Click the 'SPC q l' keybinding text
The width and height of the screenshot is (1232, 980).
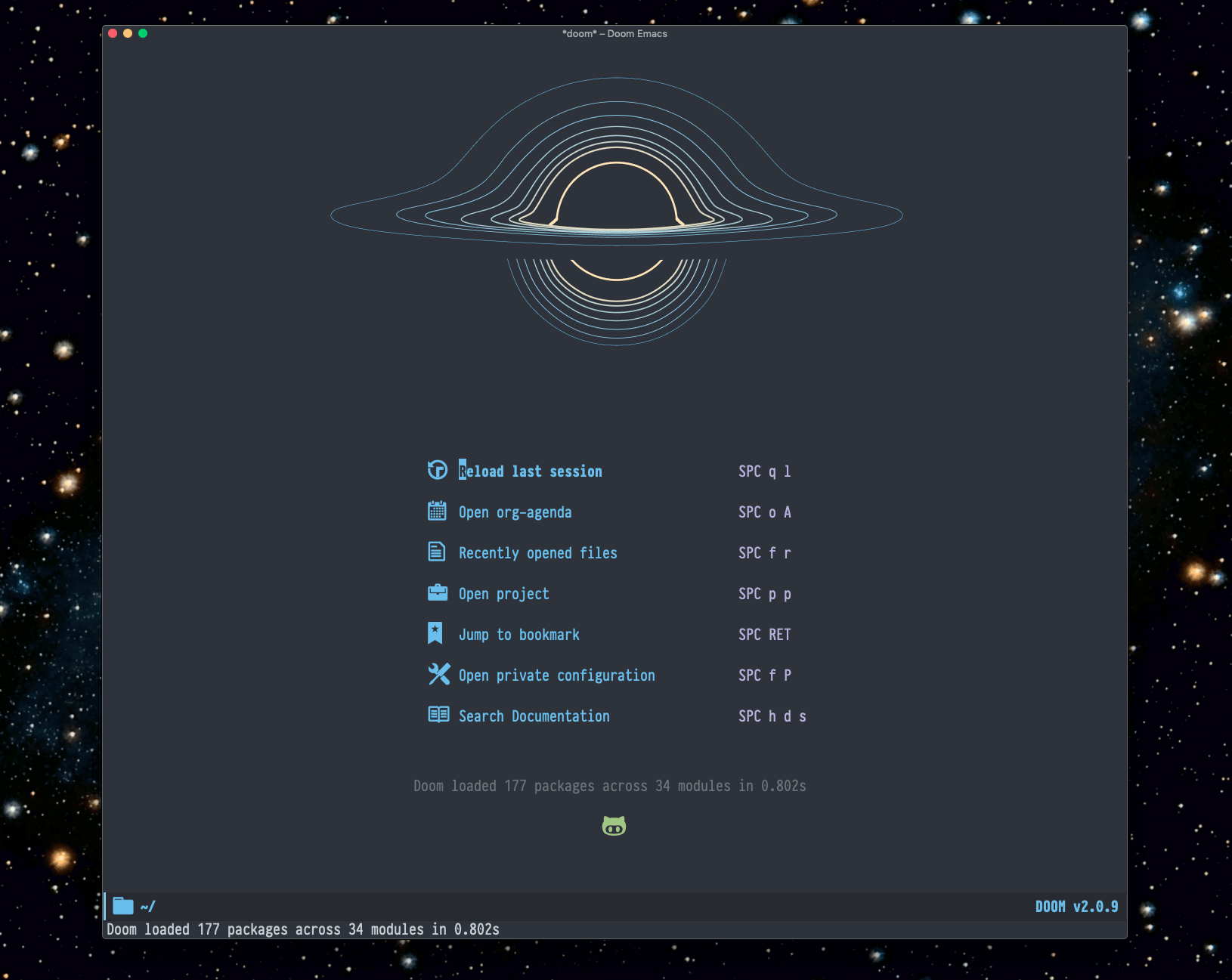(765, 471)
